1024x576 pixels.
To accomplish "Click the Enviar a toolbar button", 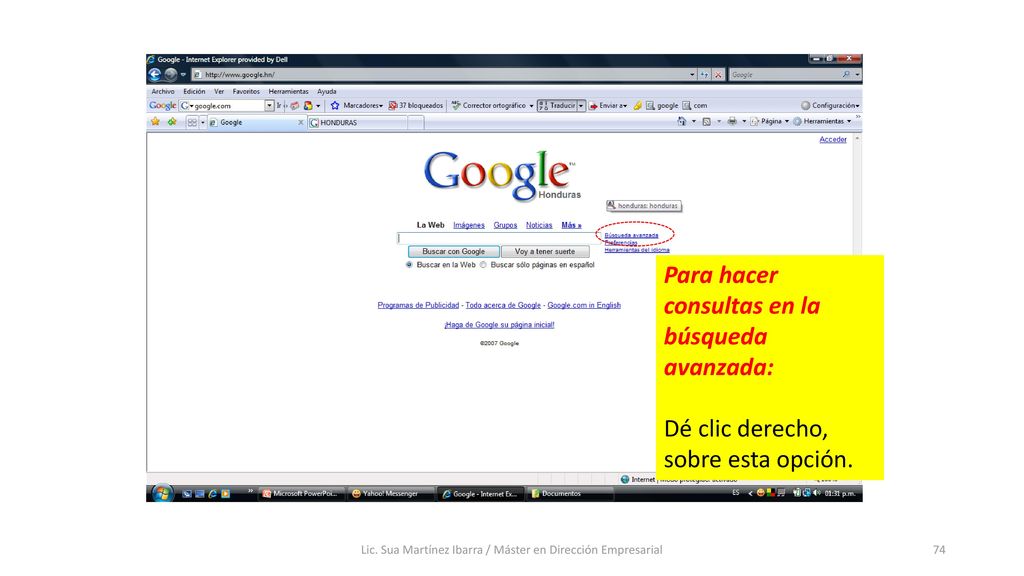I will (607, 105).
